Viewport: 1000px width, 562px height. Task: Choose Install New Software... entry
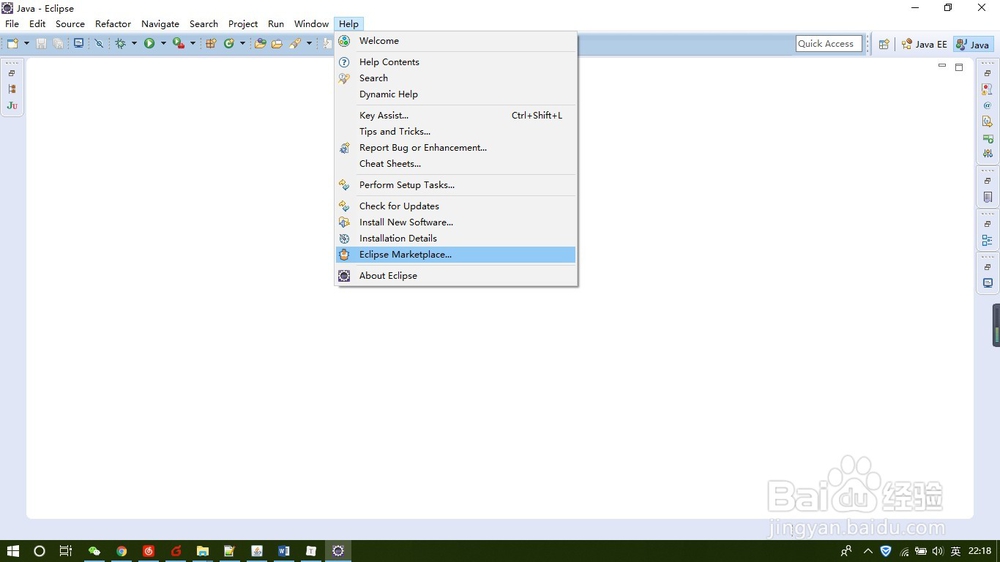(x=456, y=222)
